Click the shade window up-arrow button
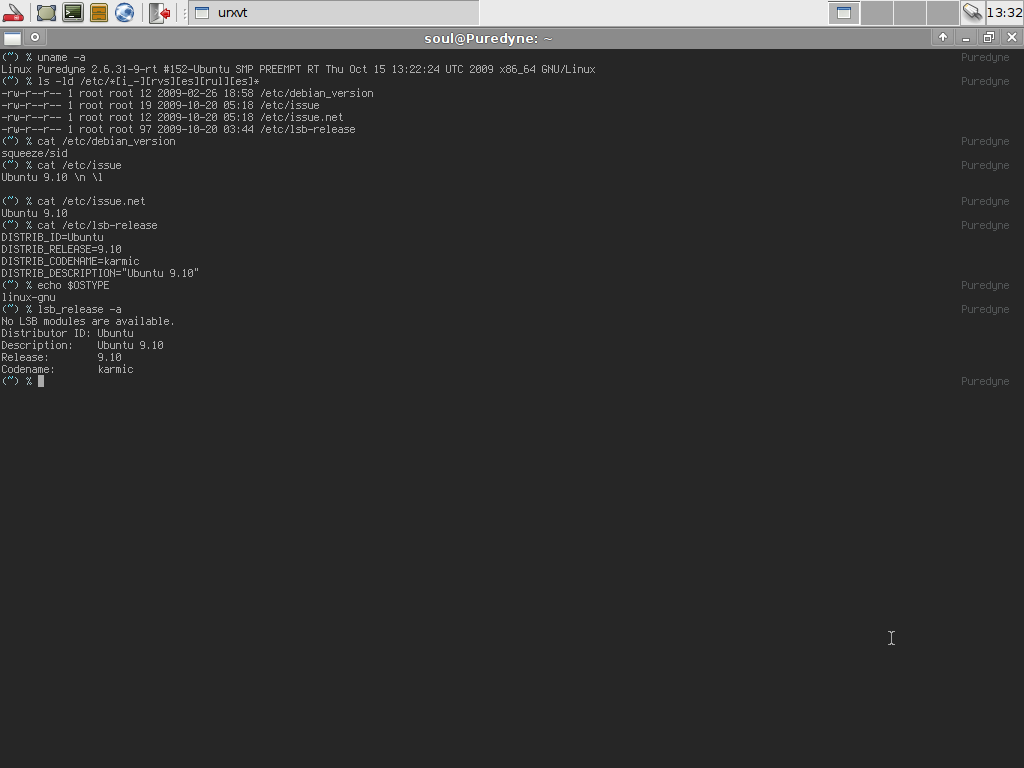Image resolution: width=1024 pixels, height=768 pixels. [x=942, y=37]
